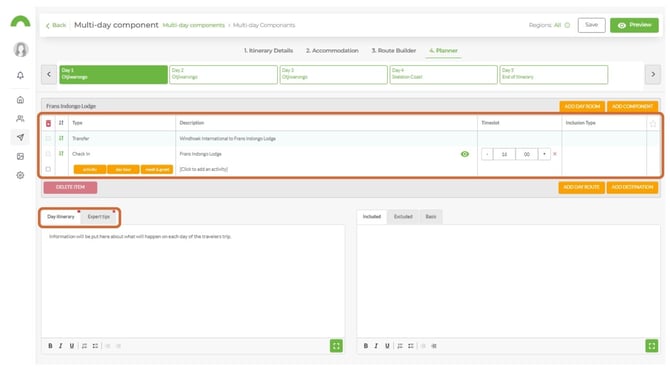Expand the Day Itinerary editor to fullscreen
The image size is (670, 370).
coord(336,346)
